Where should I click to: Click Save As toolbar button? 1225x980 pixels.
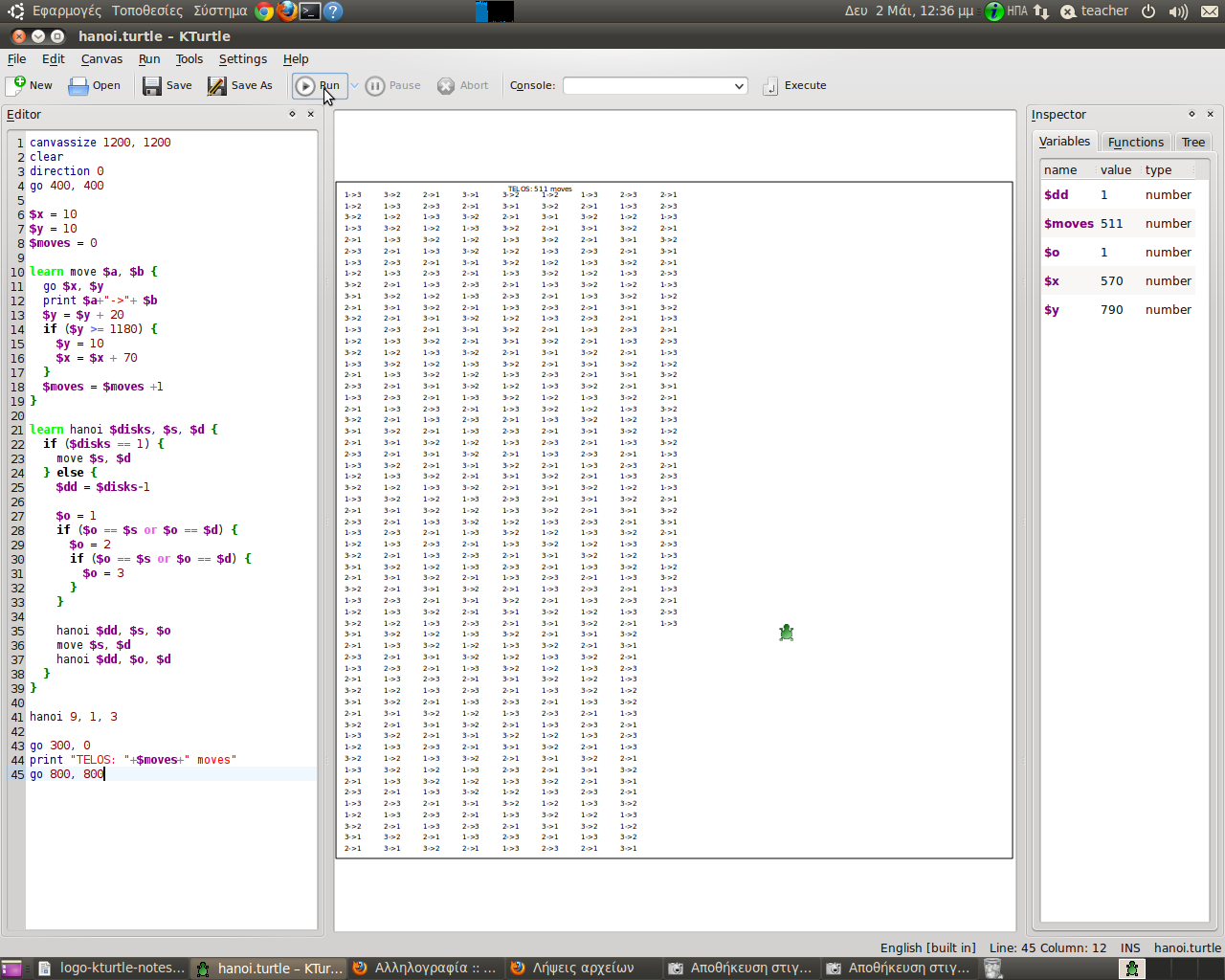(x=240, y=85)
